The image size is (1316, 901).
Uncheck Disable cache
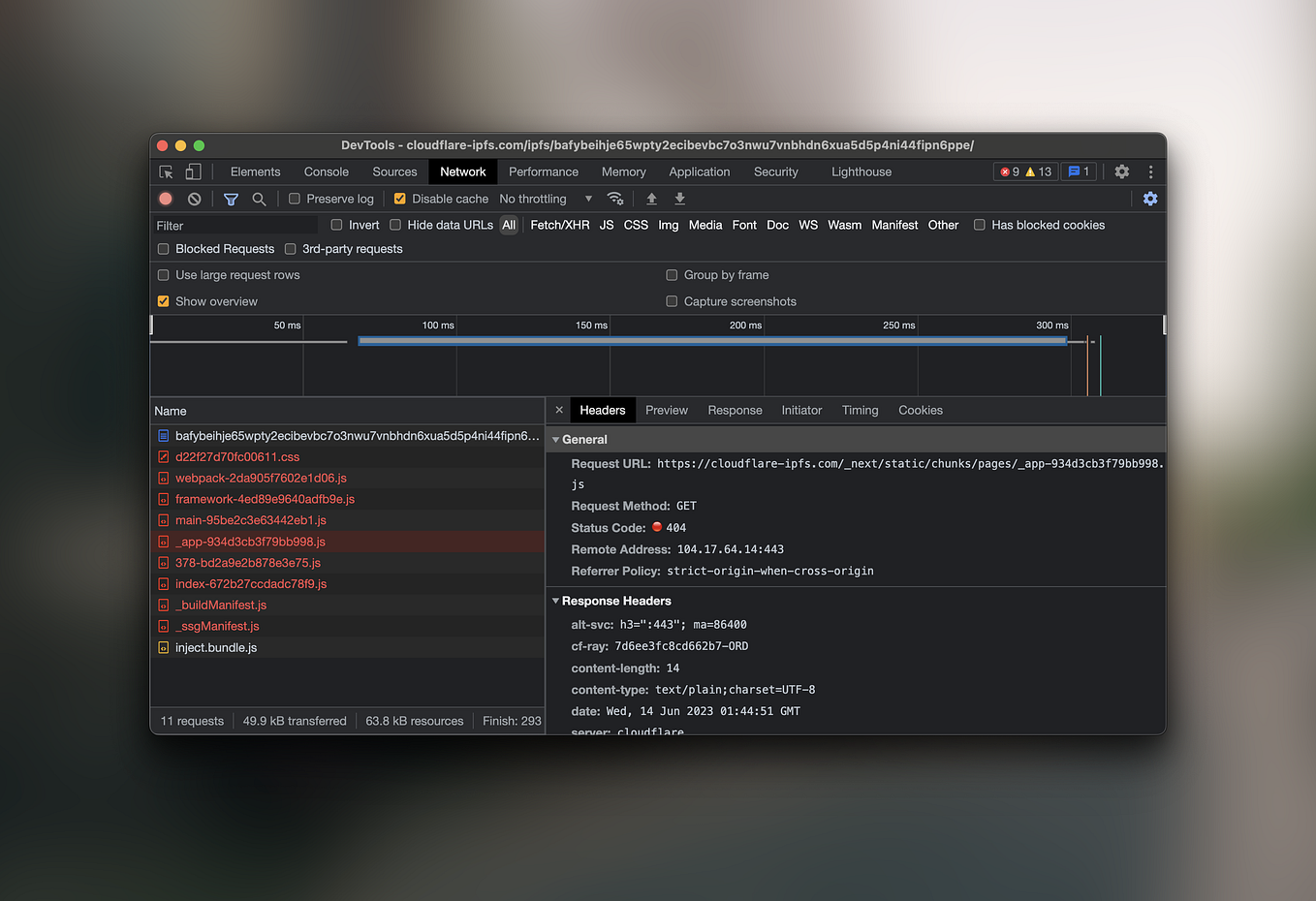pyautogui.click(x=400, y=199)
